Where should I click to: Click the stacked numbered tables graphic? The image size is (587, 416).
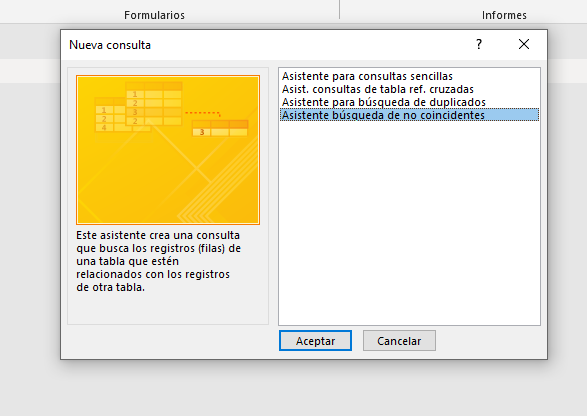click(x=138, y=107)
